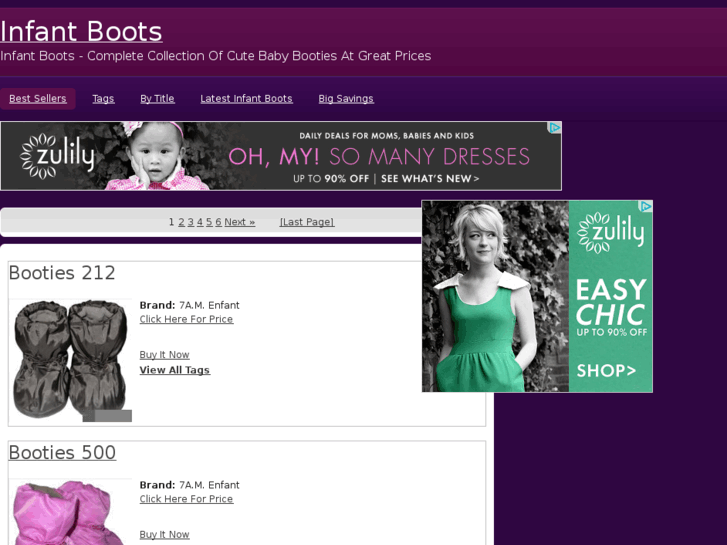
Task: Click SEE WHAT'S NEW in the banner ad
Action: (x=430, y=179)
